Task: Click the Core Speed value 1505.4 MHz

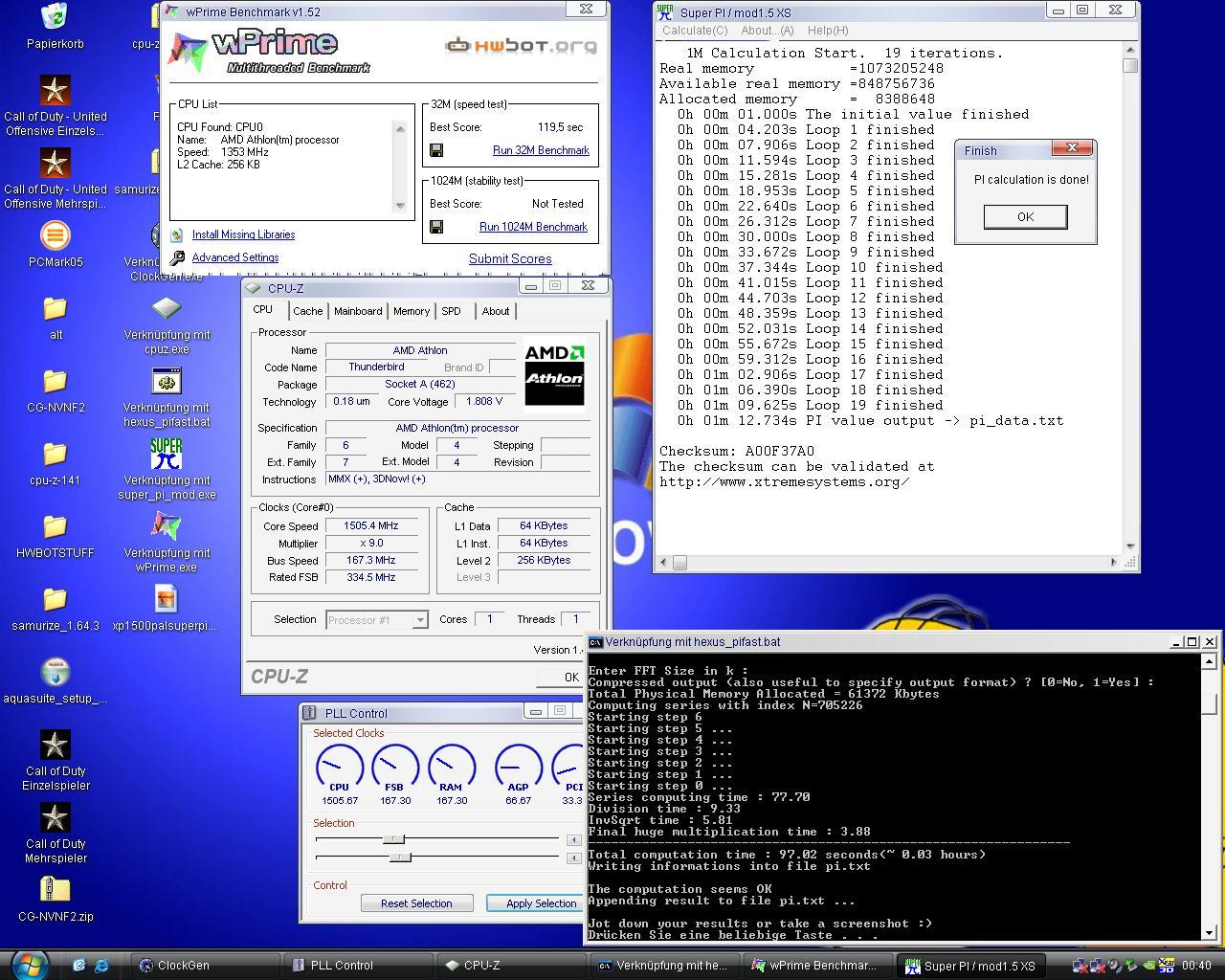Action: [373, 525]
